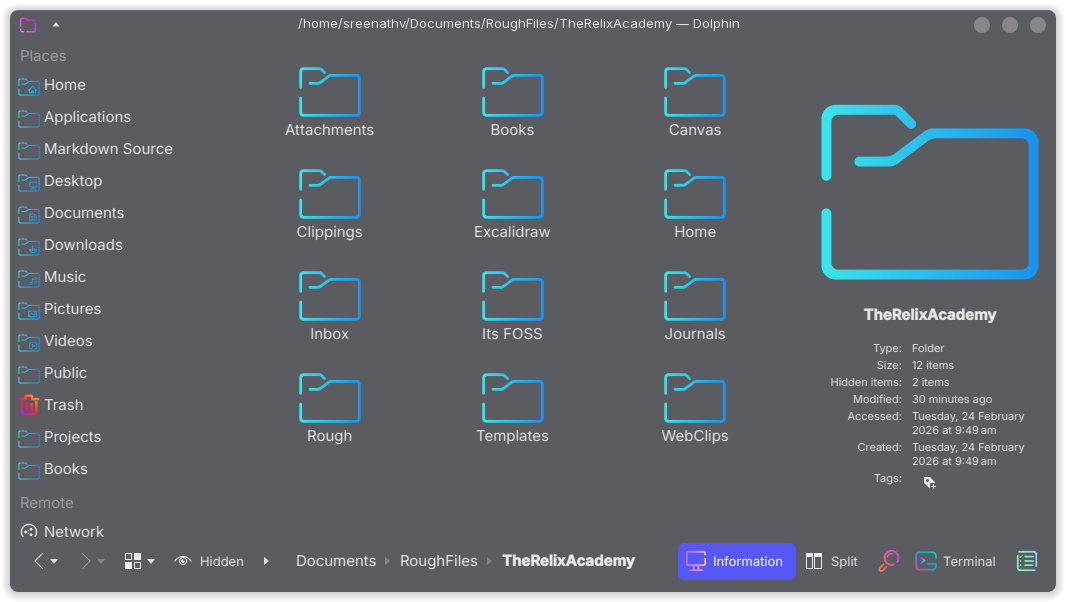Go to Music place

click(x=52, y=277)
